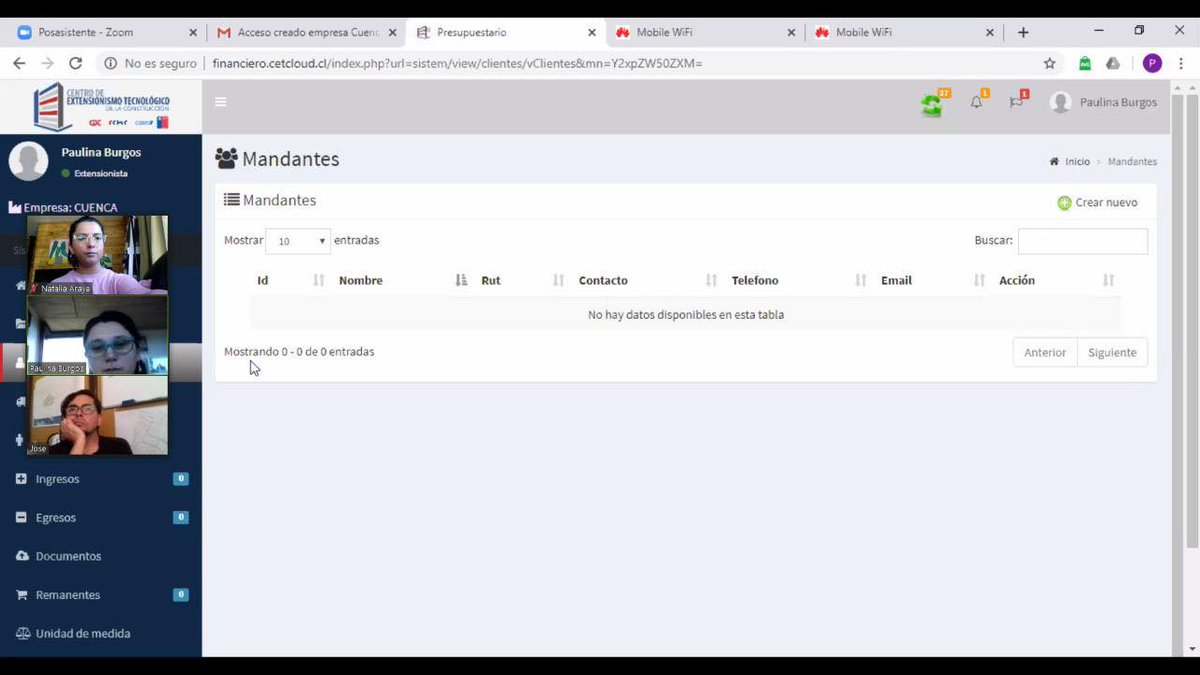
Task: Go back in browser history
Action: pos(18,63)
